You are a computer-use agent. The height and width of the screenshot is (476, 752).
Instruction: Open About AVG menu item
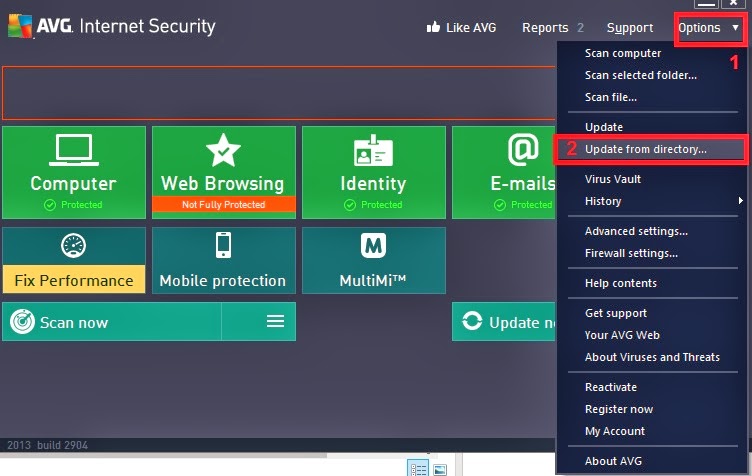click(613, 461)
